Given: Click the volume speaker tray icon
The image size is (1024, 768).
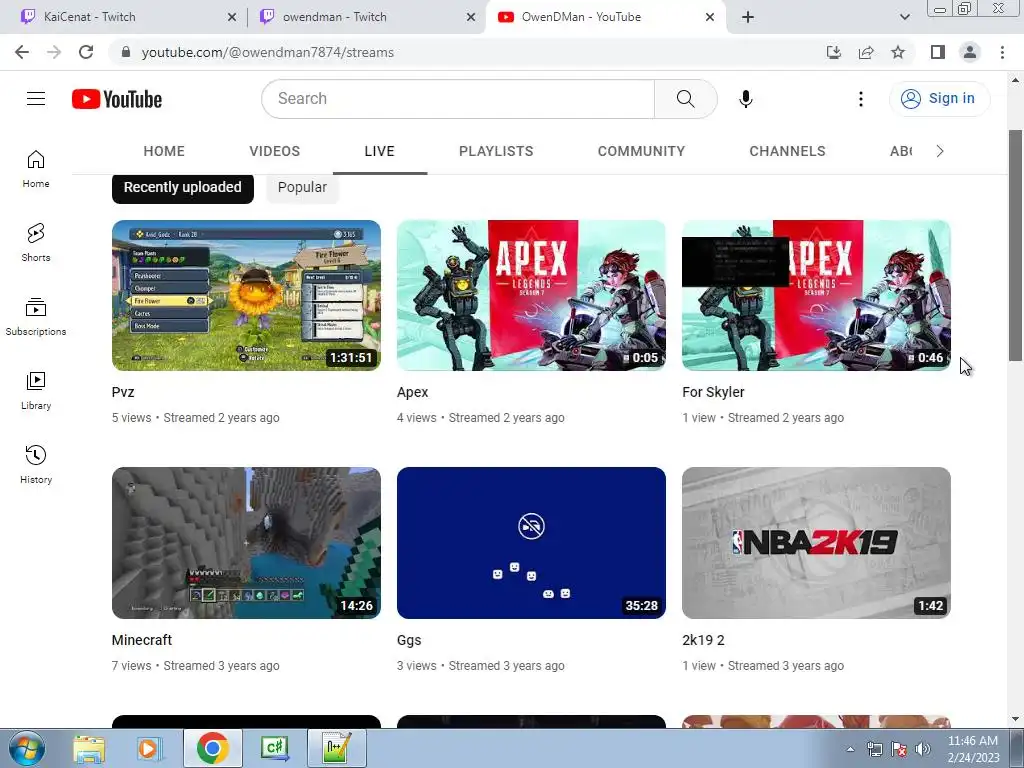Looking at the screenshot, I should pyautogui.click(x=923, y=749).
